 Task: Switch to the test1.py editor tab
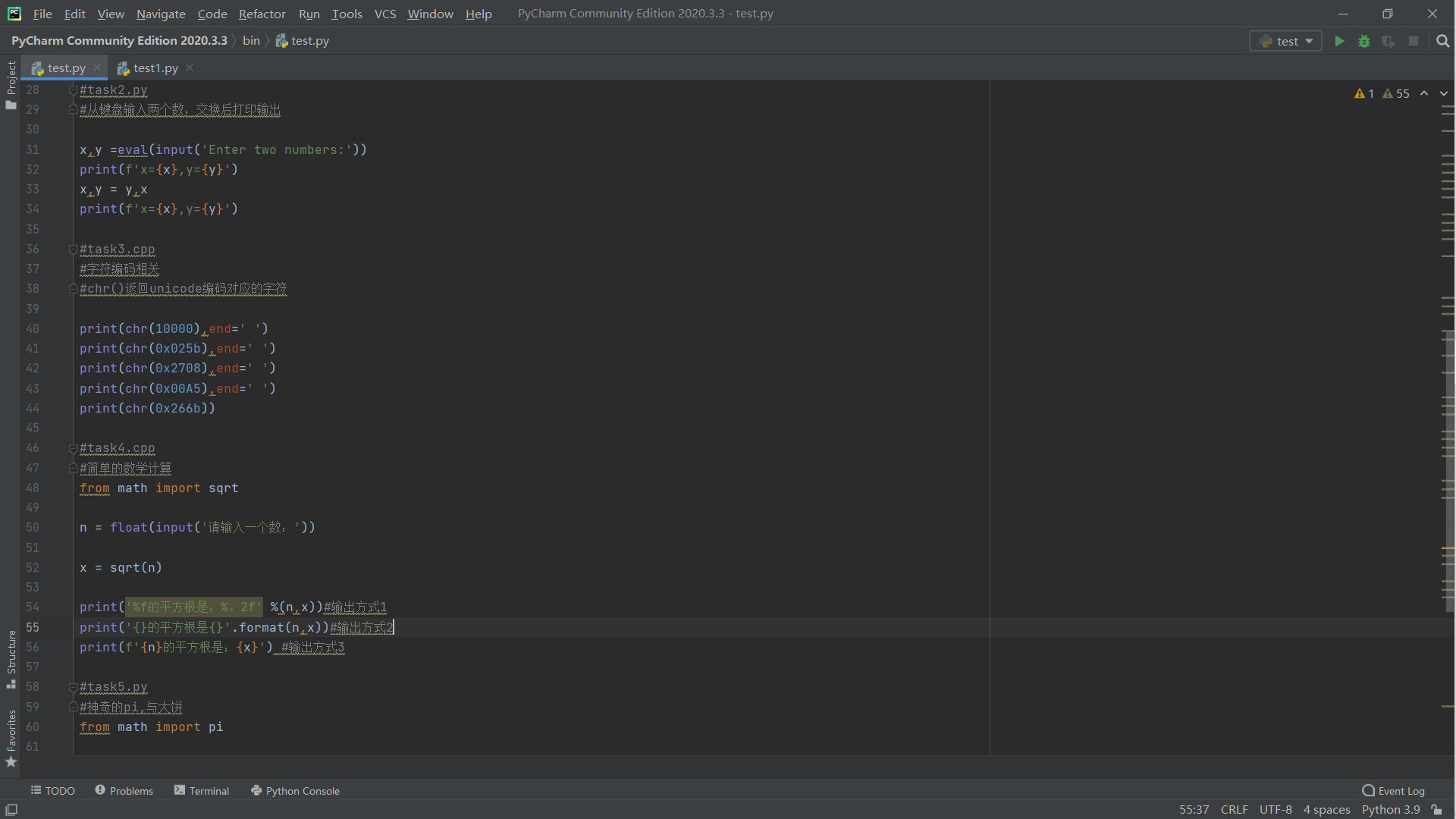click(x=155, y=68)
